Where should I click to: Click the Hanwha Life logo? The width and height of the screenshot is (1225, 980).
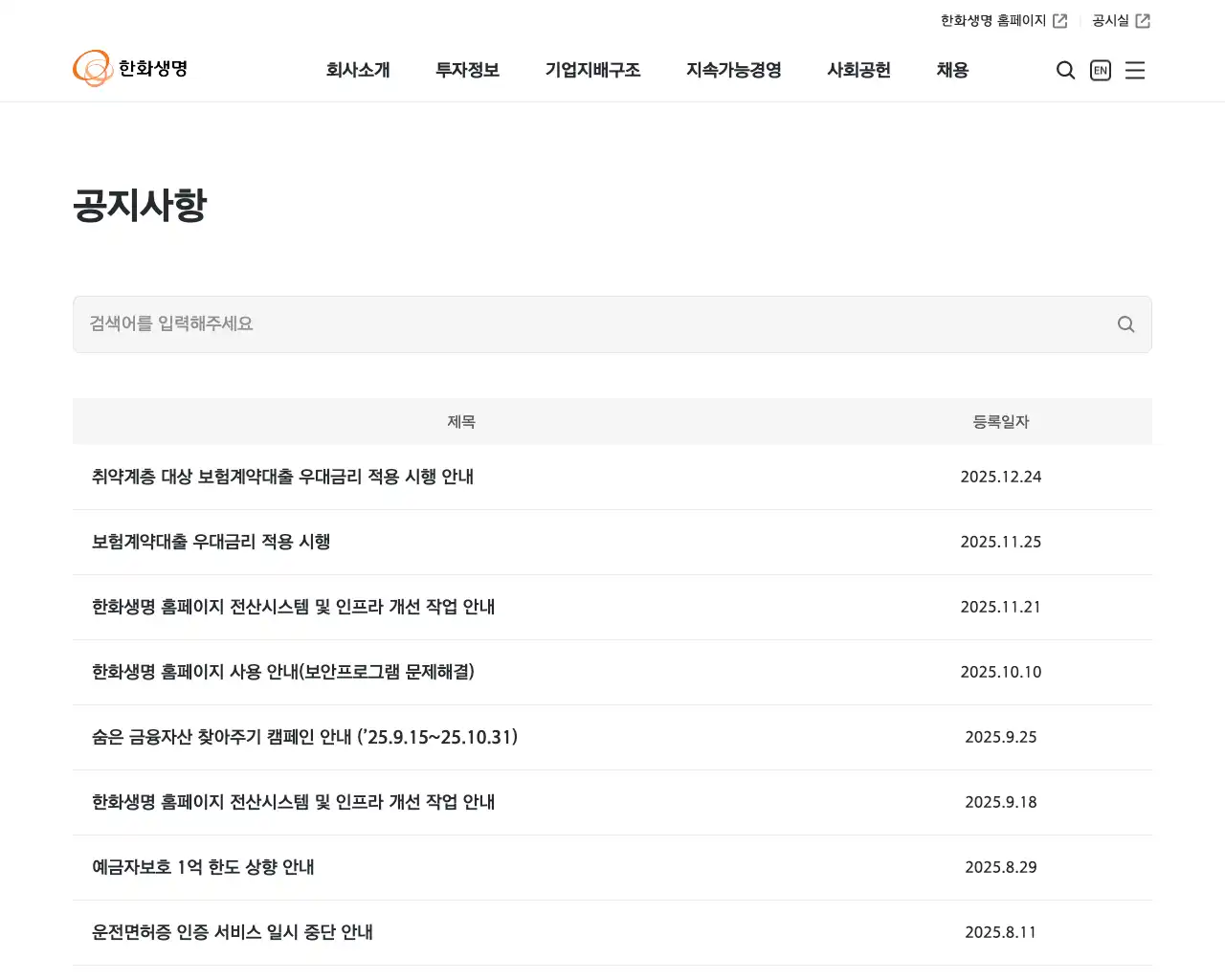pyautogui.click(x=130, y=68)
